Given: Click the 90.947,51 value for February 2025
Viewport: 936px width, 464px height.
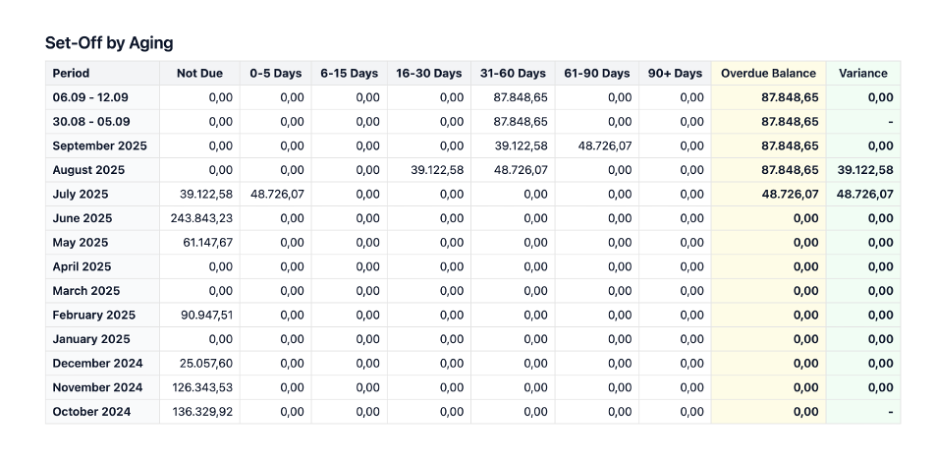Looking at the screenshot, I should coord(207,315).
